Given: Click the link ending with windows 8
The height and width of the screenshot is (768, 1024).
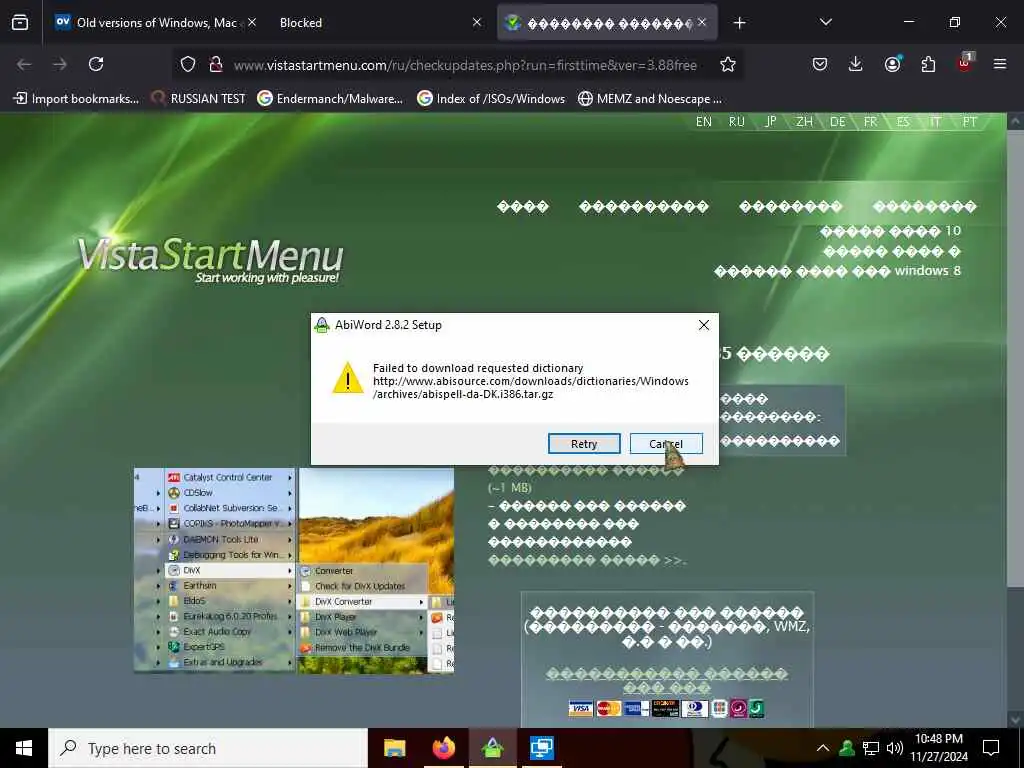Looking at the screenshot, I should tap(837, 270).
